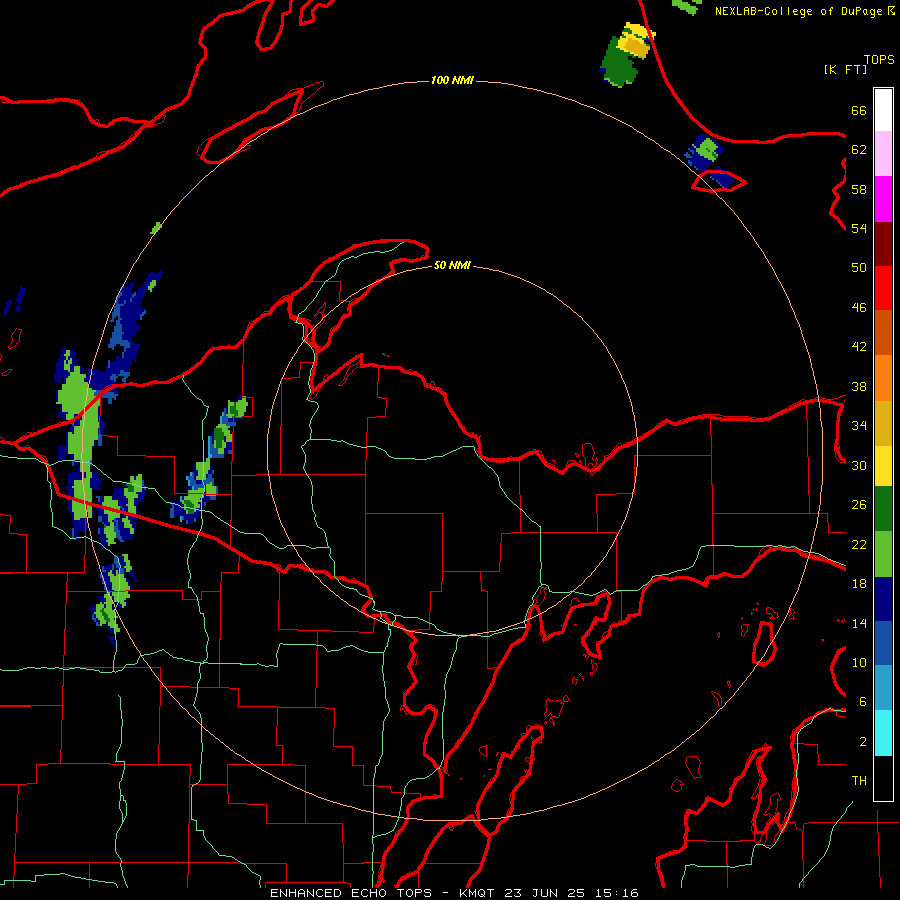The height and width of the screenshot is (900, 900).
Task: Click the "46" legend value
Action: 859,308
